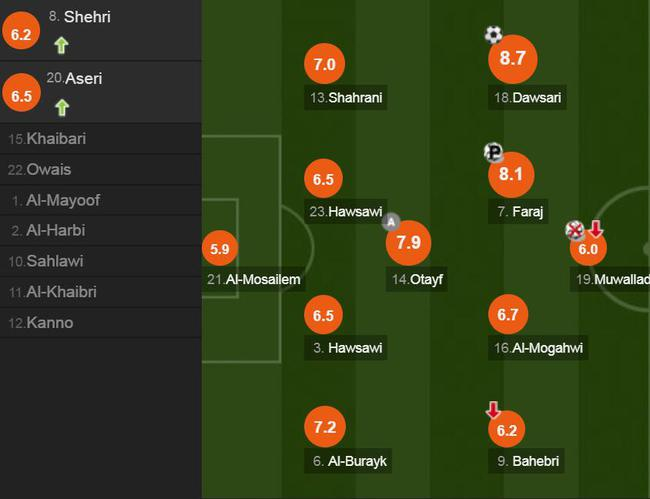Click the goal ball icon above Dawsari
The image size is (650, 499).
tap(493, 35)
